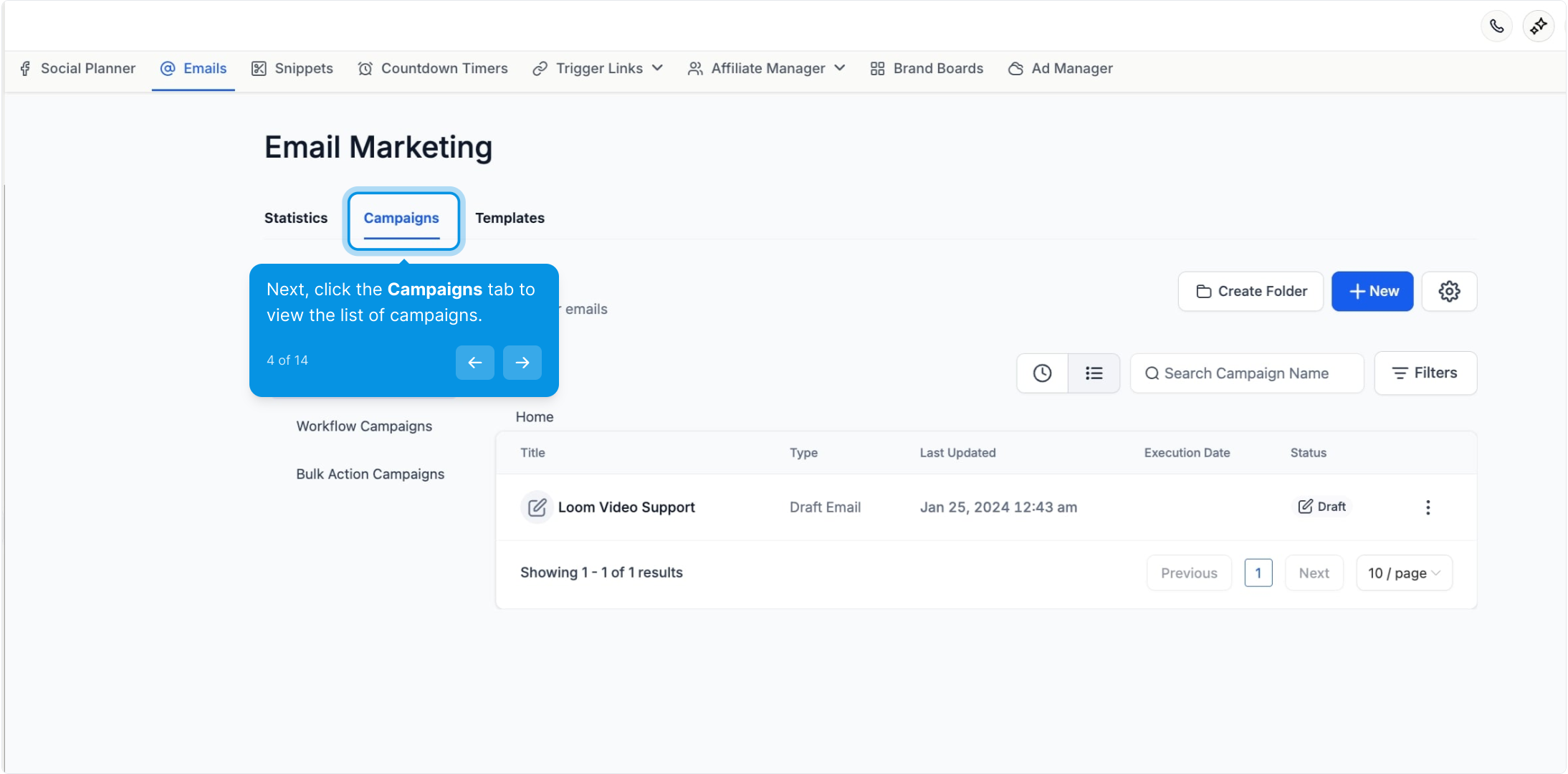1568x774 pixels.
Task: Click Create Folder button
Action: 1251,291
